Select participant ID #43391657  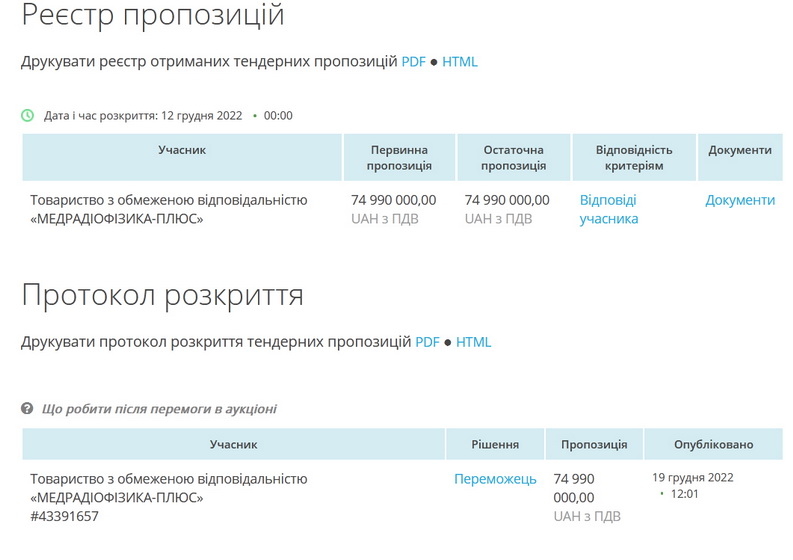pyautogui.click(x=65, y=516)
